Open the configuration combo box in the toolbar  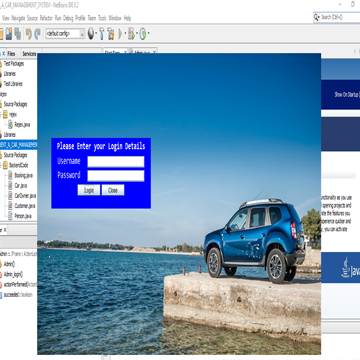pyautogui.click(x=65, y=34)
